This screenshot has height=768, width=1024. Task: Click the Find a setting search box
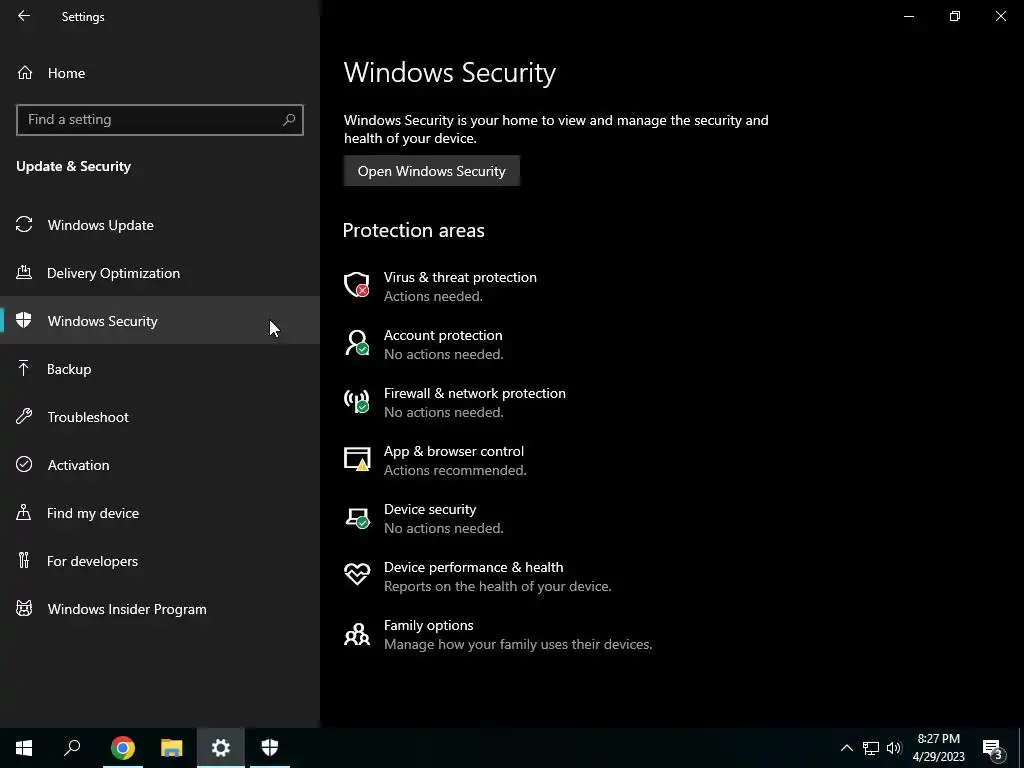160,120
